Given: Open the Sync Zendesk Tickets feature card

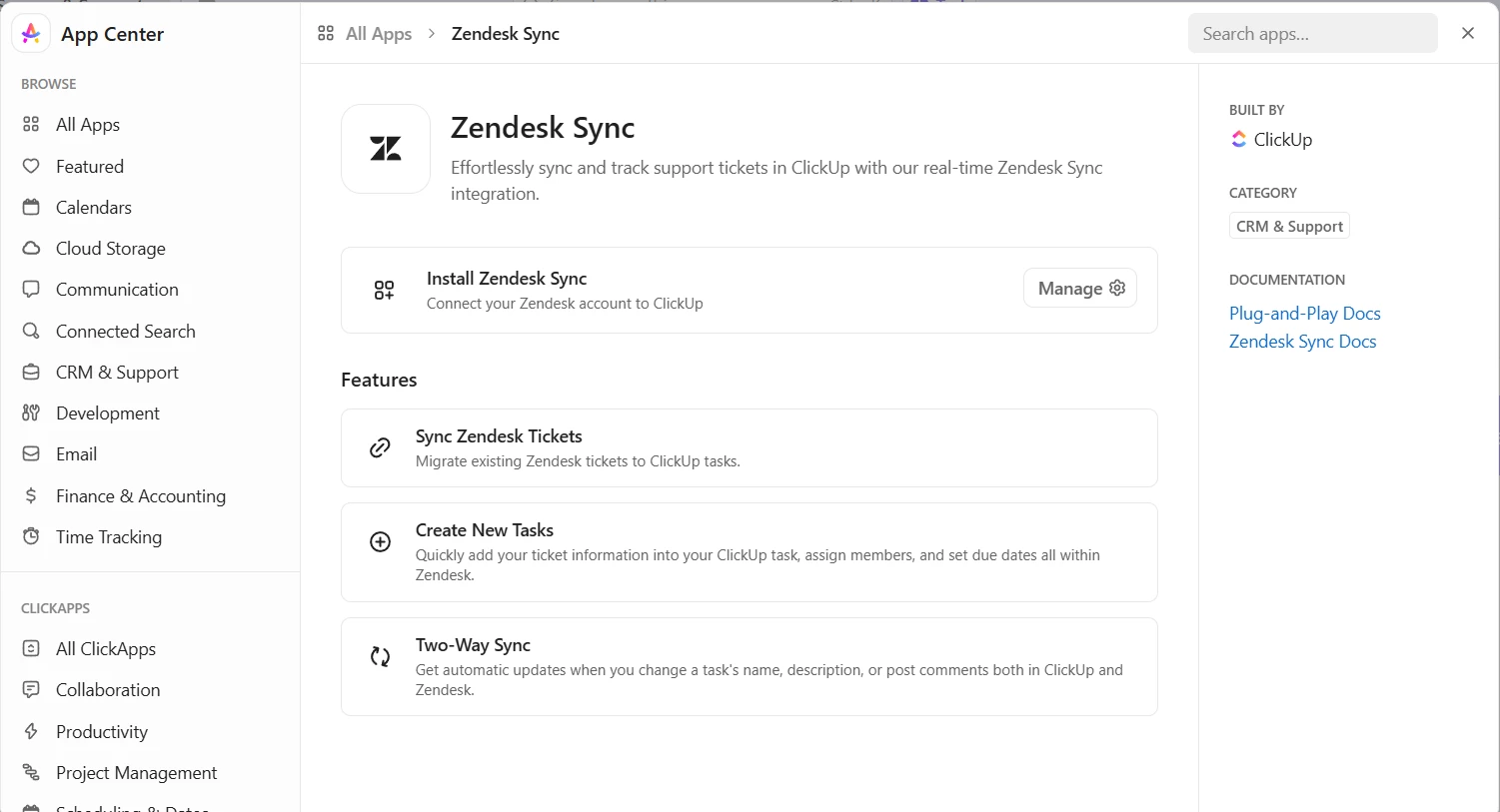Looking at the screenshot, I should pyautogui.click(x=749, y=447).
